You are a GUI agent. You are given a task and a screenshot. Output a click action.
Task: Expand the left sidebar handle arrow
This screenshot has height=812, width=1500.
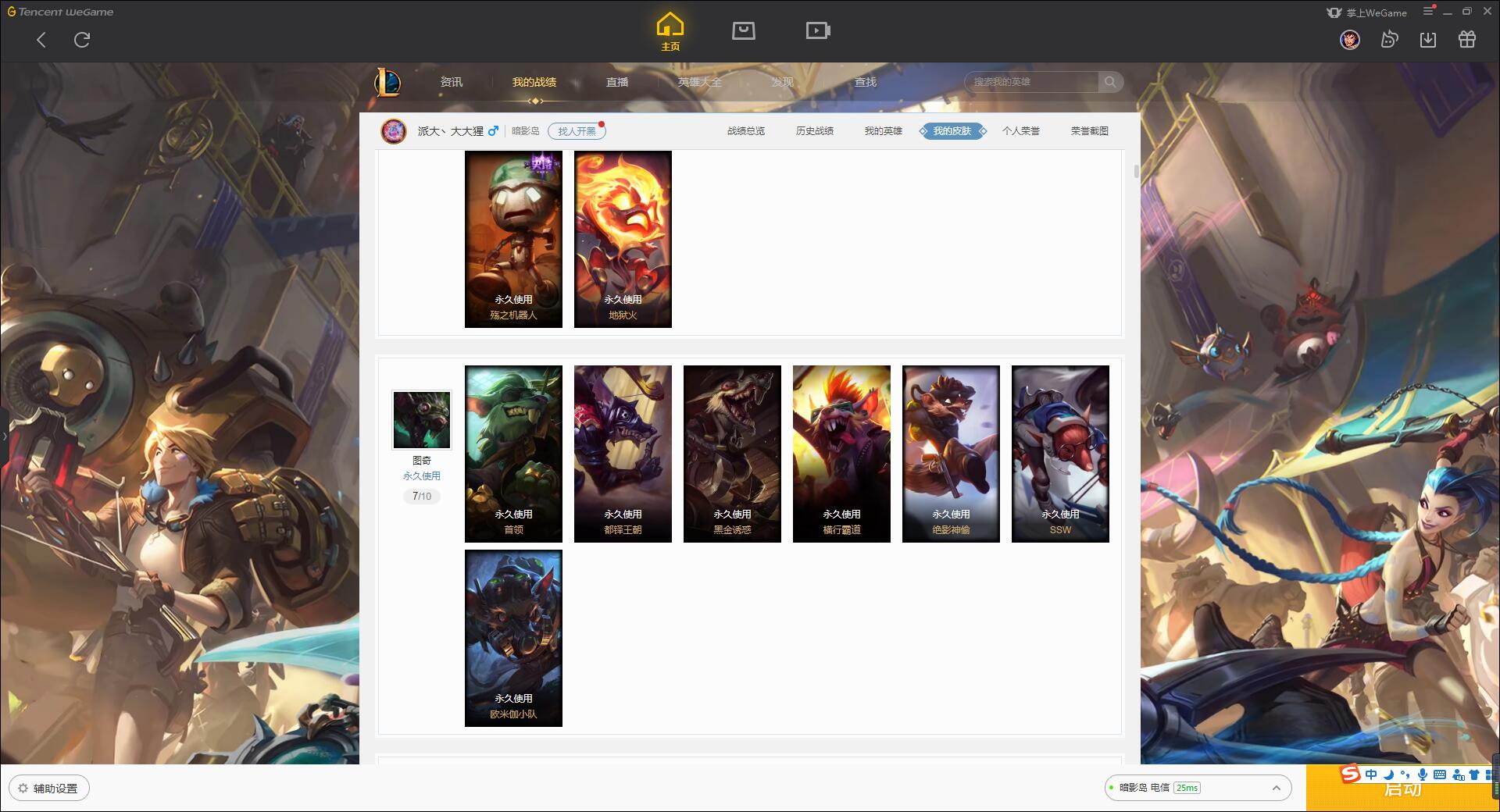tap(4, 436)
